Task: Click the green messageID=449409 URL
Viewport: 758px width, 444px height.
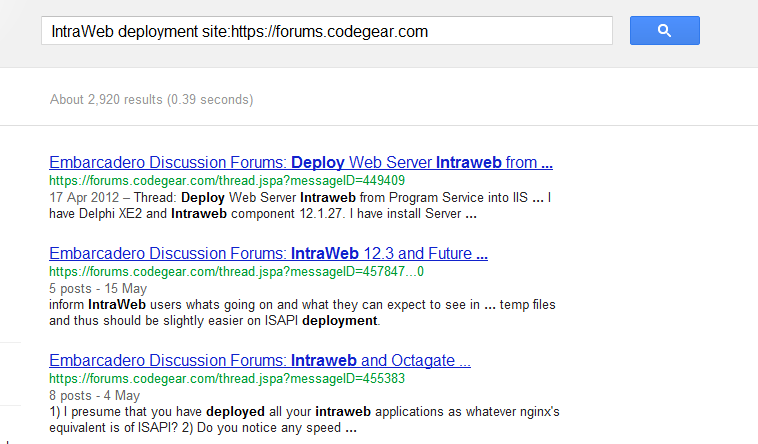Action: (x=227, y=180)
